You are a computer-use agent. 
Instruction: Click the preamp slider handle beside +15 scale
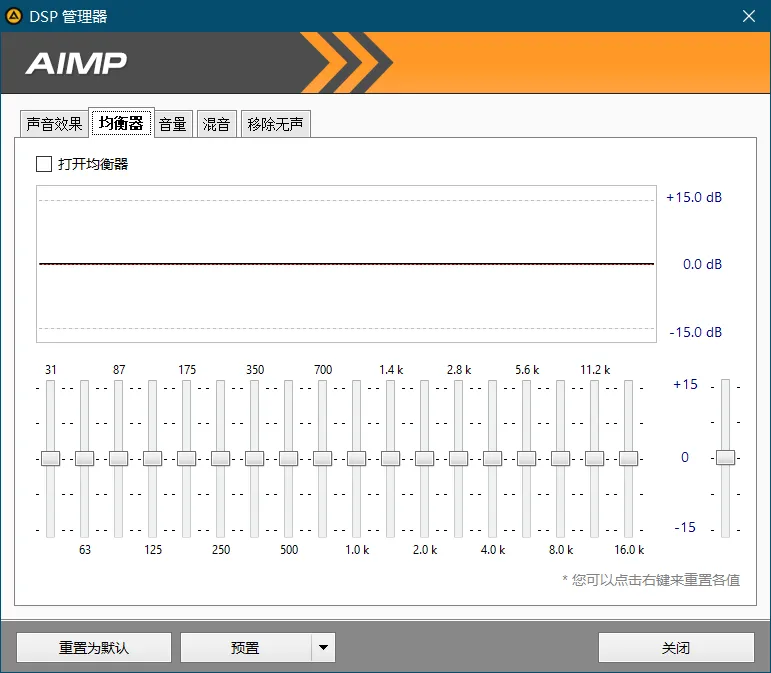(725, 457)
